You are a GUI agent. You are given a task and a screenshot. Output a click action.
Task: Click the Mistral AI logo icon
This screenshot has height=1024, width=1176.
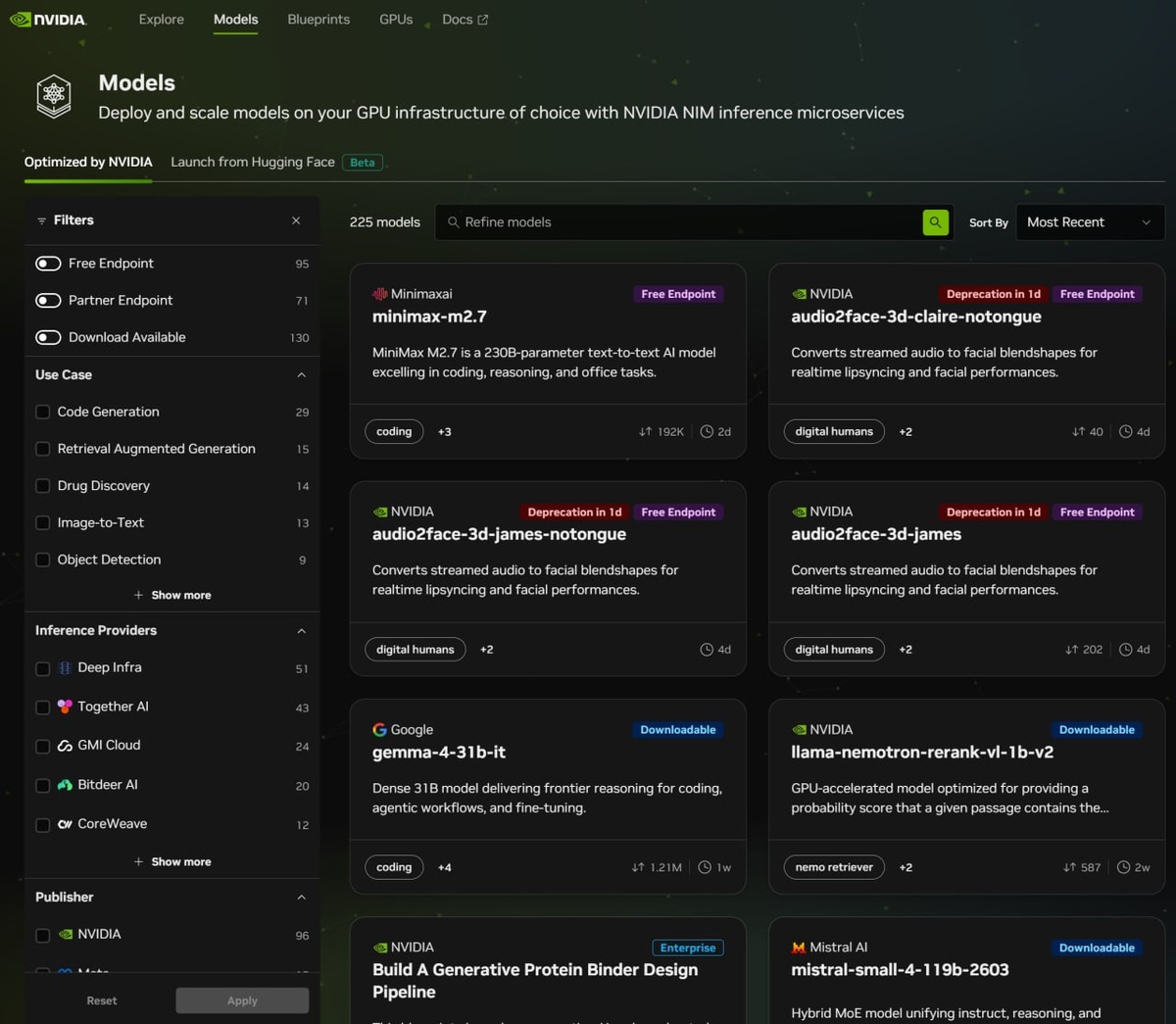point(799,948)
